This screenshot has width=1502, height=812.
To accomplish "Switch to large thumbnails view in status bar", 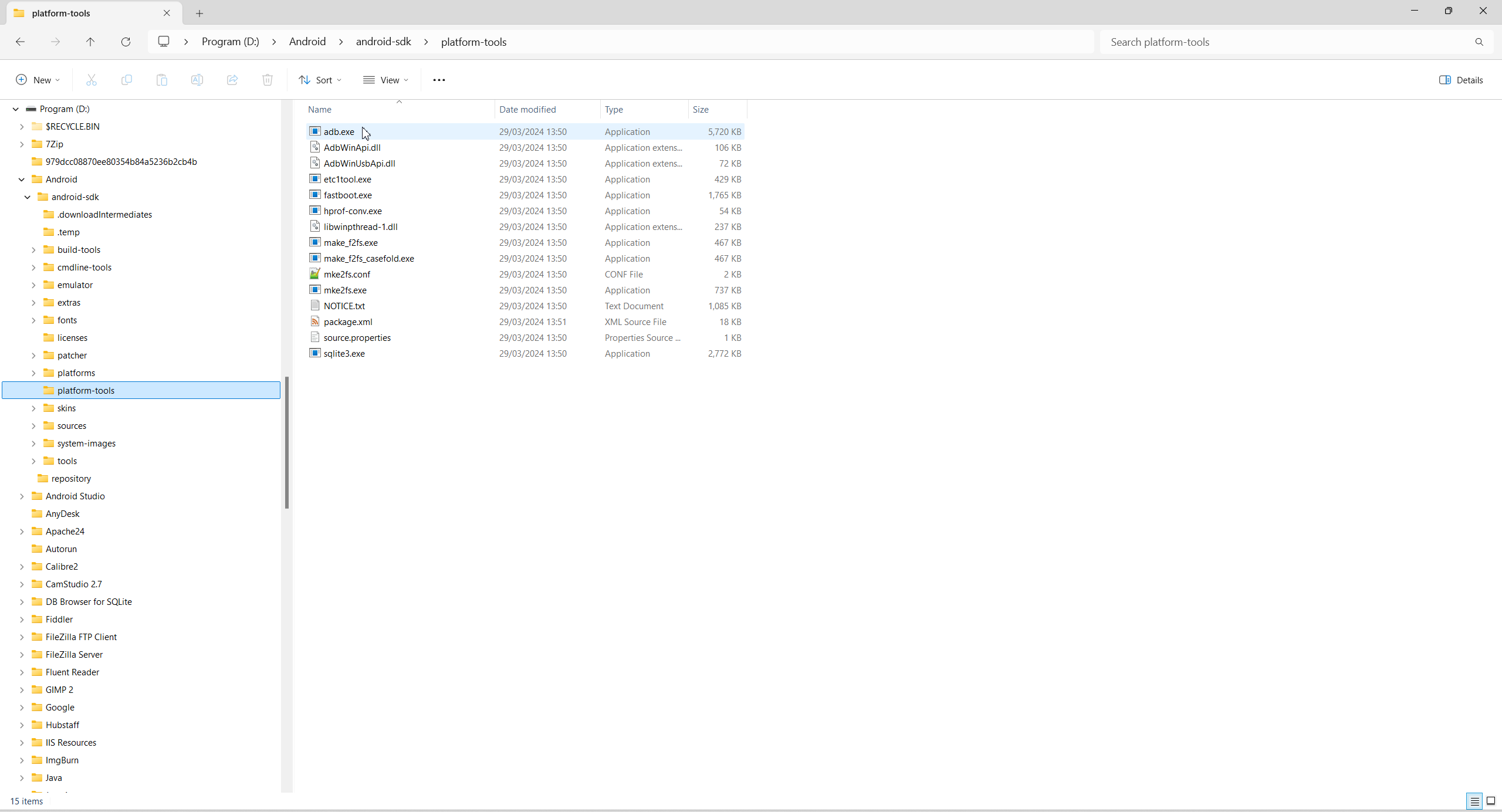I will tap(1490, 801).
